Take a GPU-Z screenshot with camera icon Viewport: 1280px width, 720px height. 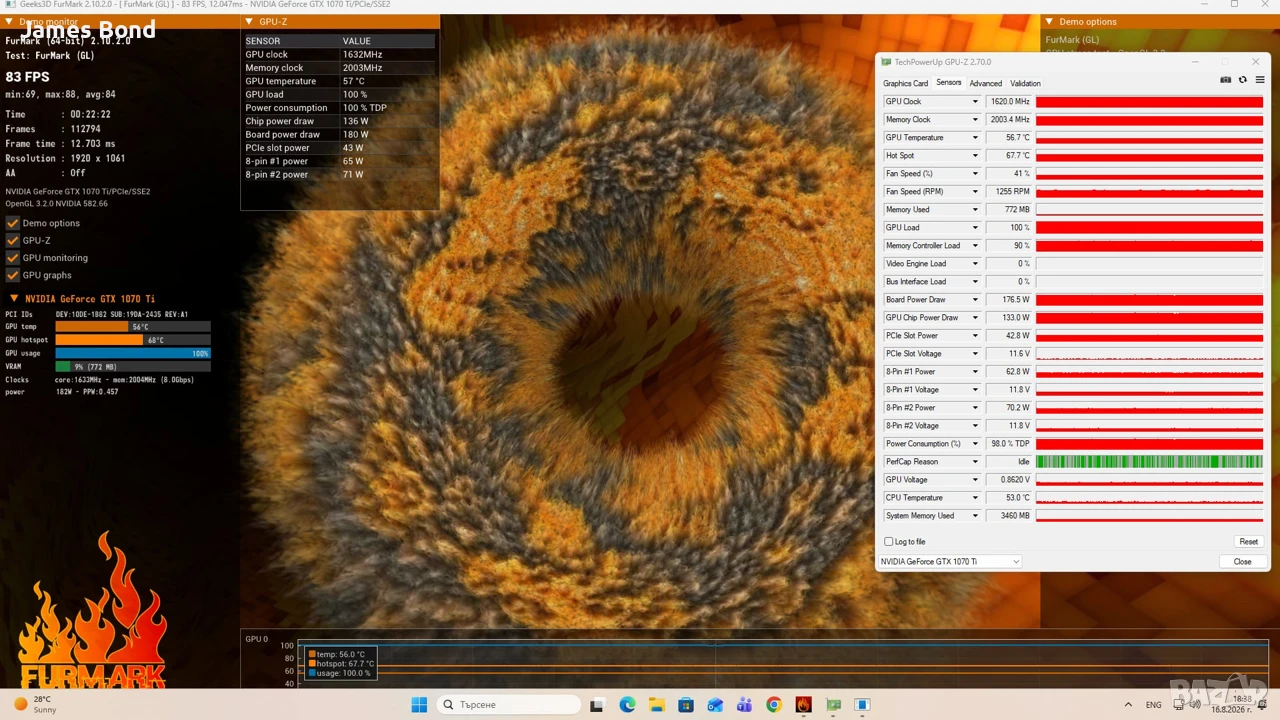(x=1225, y=80)
